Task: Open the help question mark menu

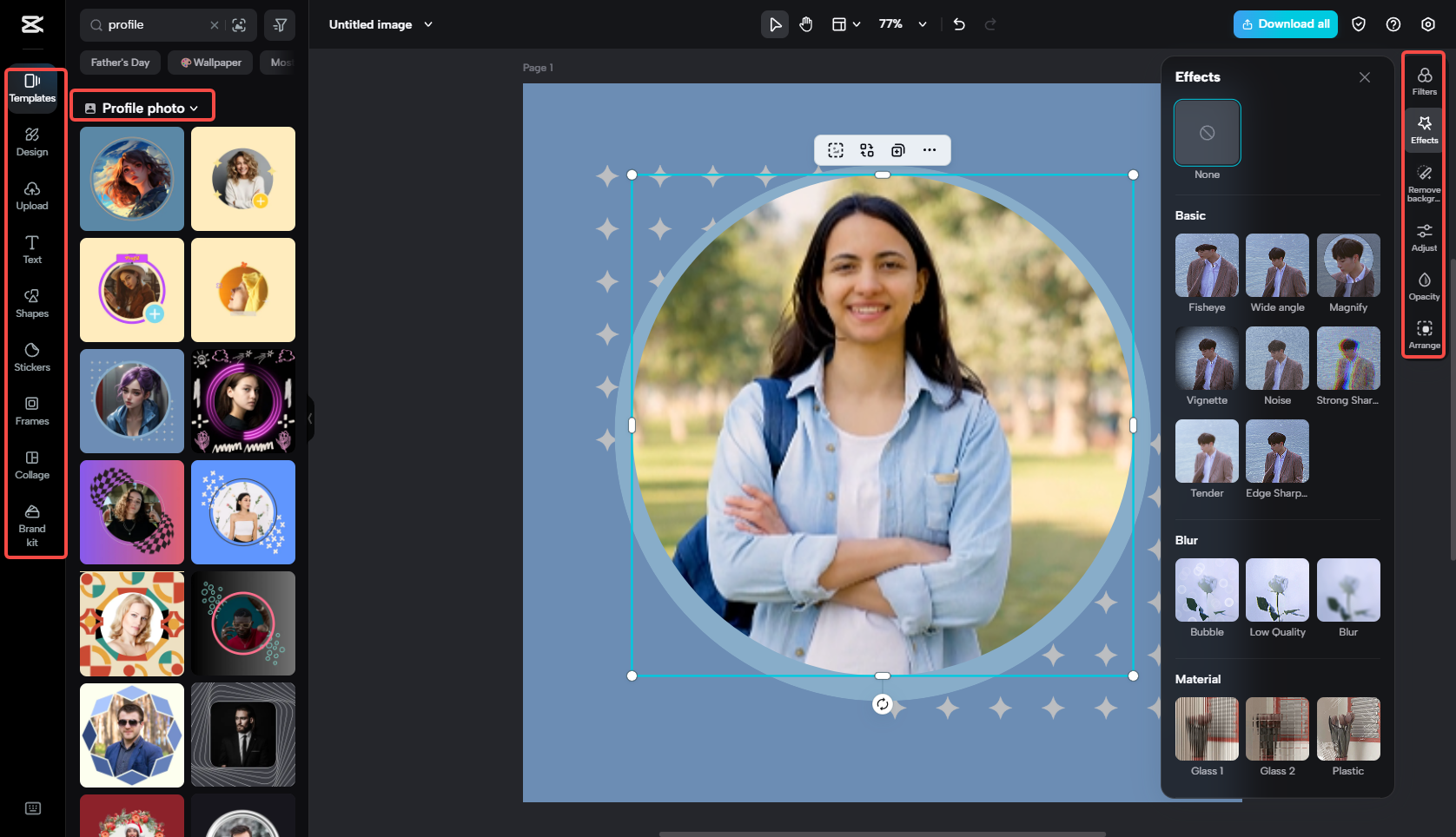Action: (x=1393, y=24)
